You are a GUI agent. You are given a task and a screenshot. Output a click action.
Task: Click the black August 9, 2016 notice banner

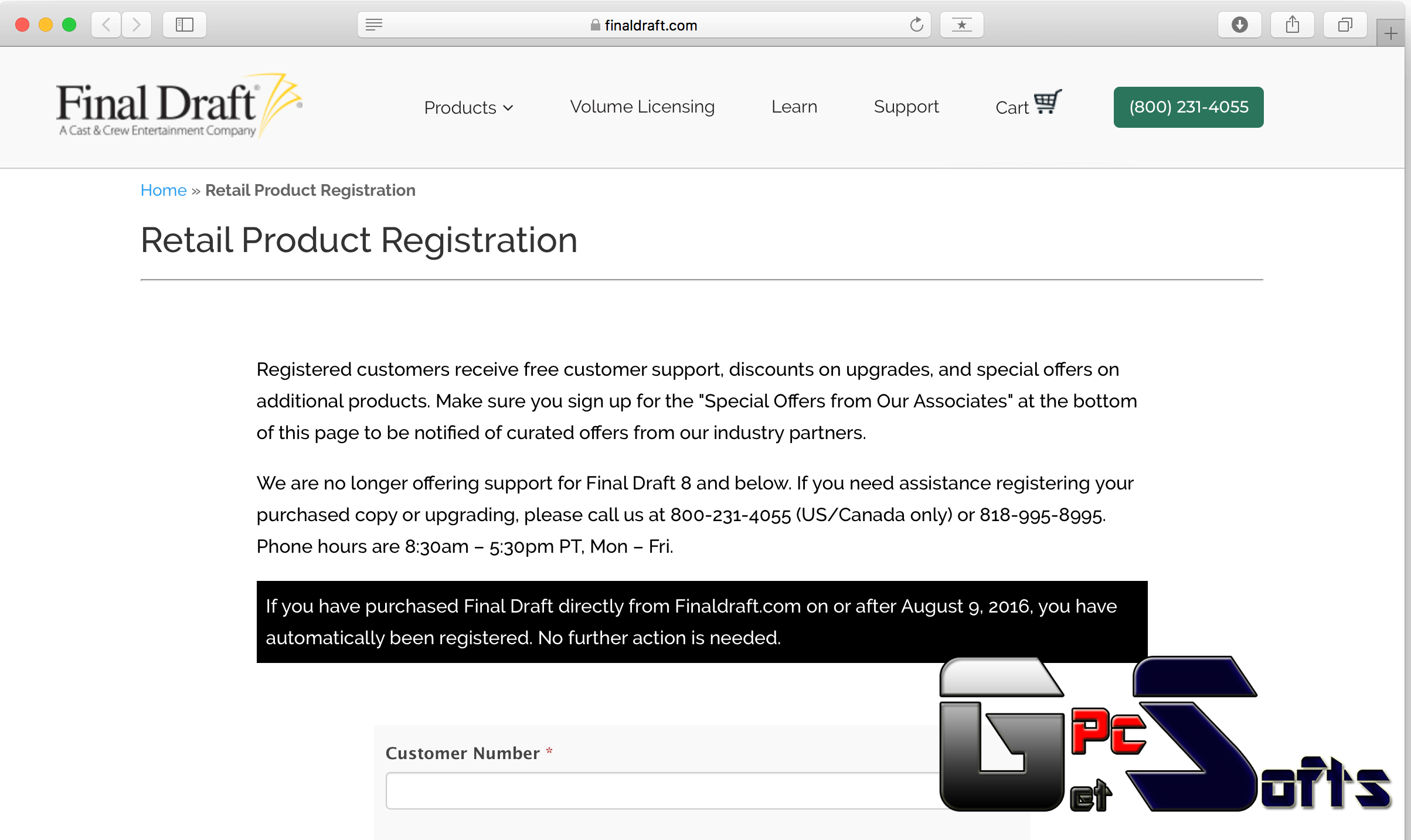(702, 622)
